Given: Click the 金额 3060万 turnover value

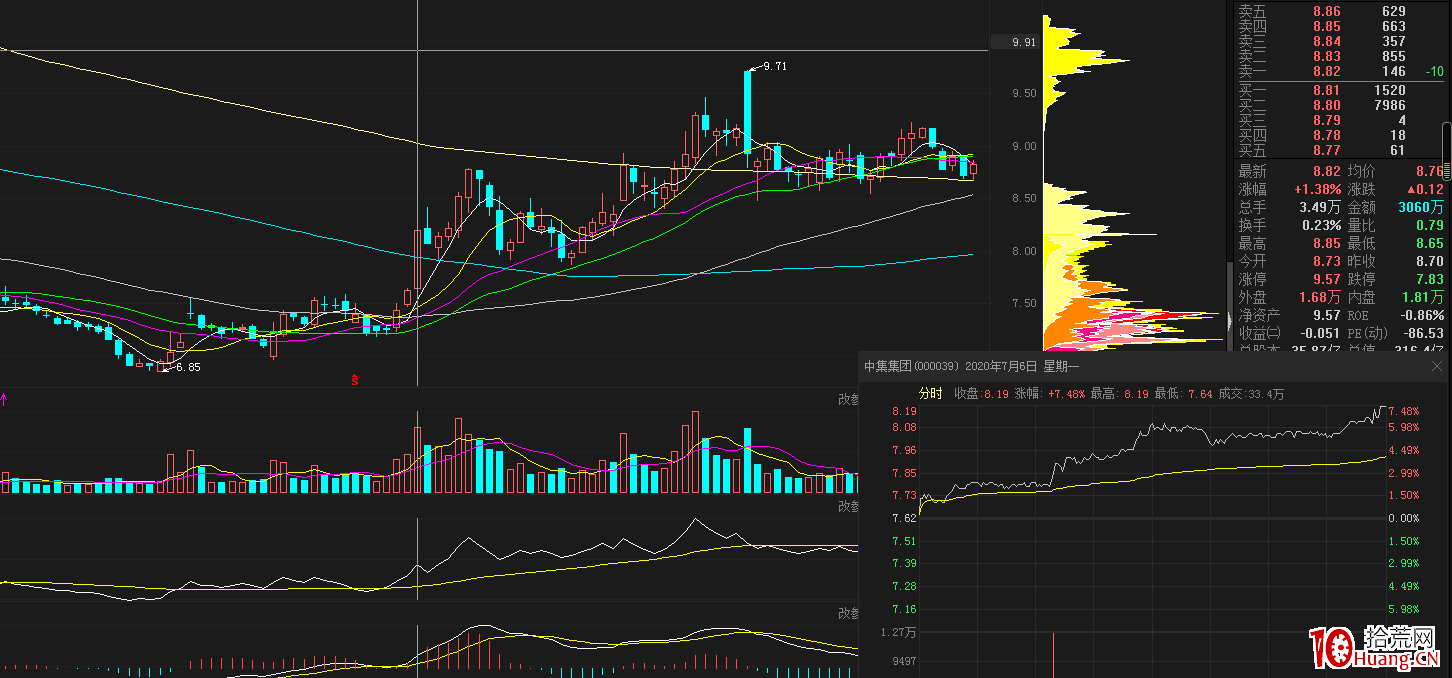Looking at the screenshot, I should click(x=1421, y=208).
